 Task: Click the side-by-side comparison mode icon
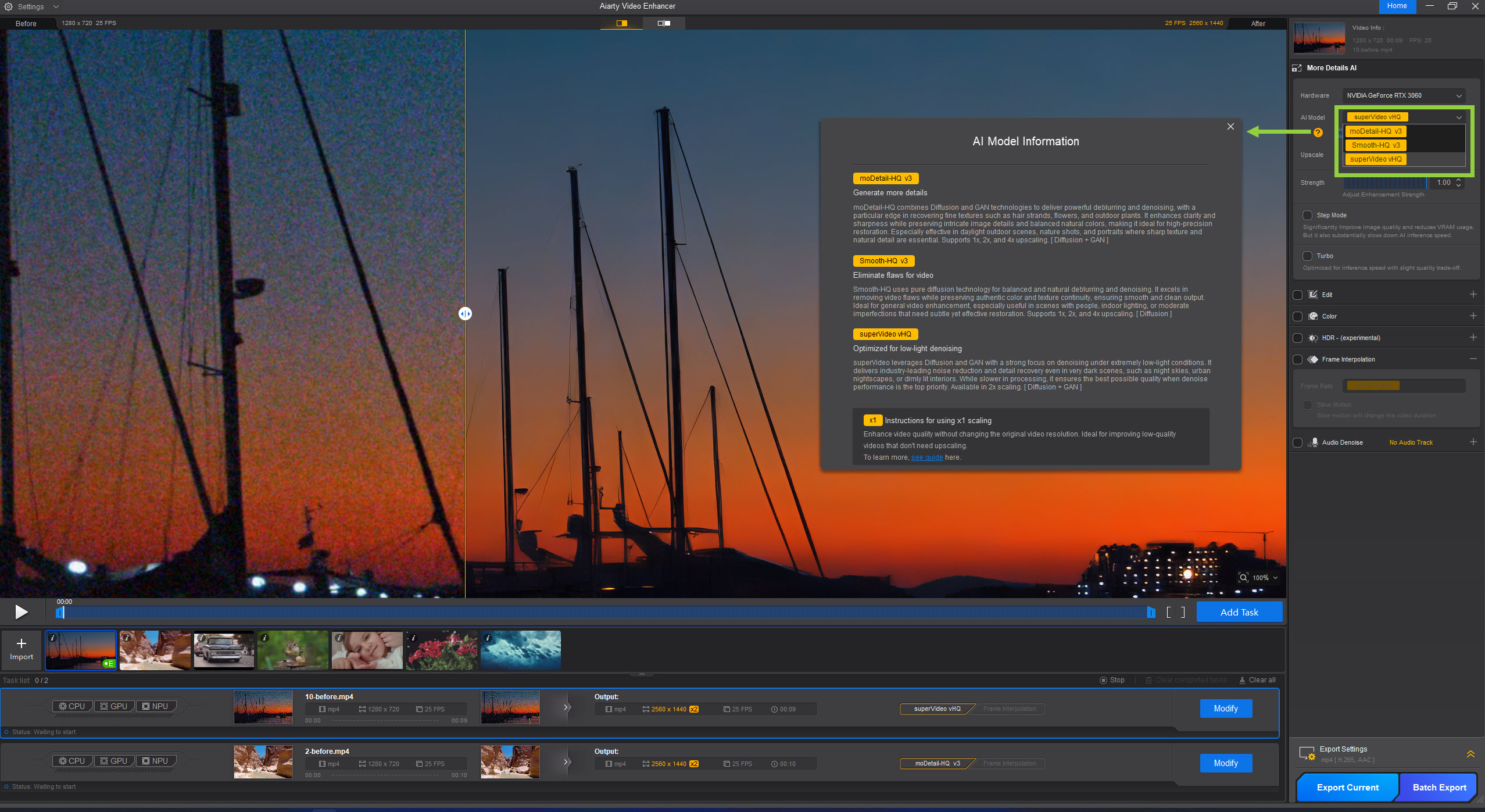pos(664,23)
